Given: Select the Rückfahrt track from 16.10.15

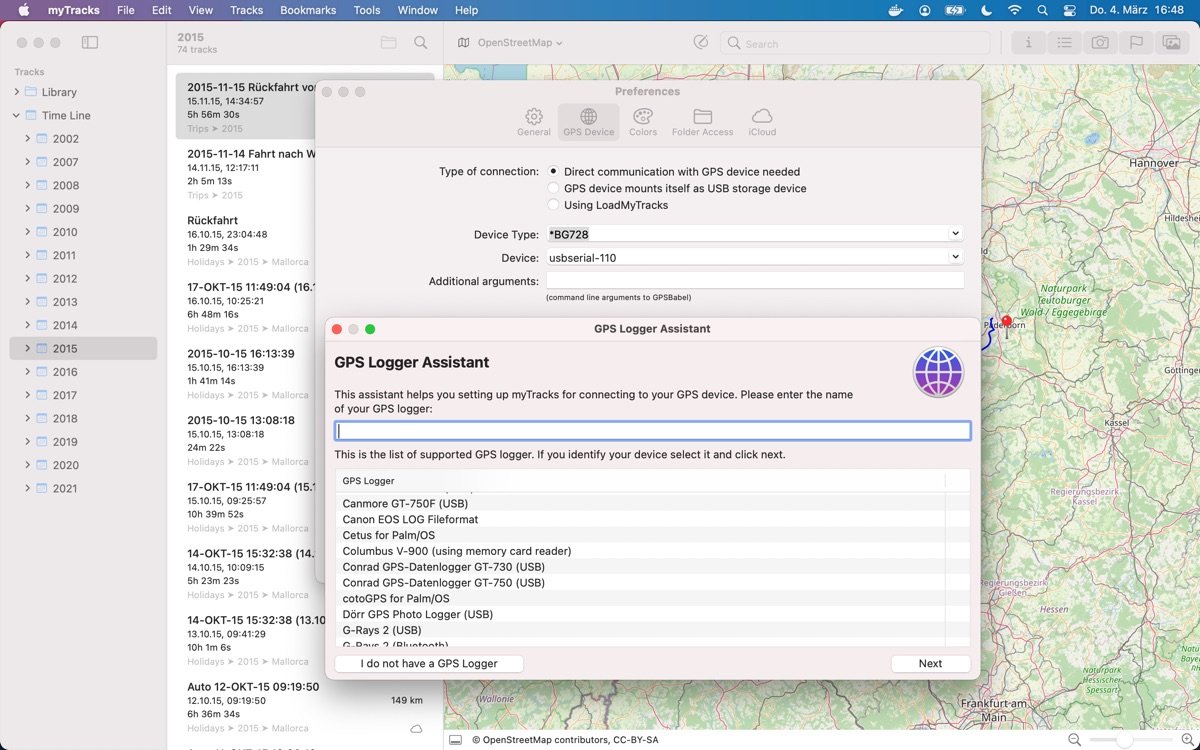Looking at the screenshot, I should tap(246, 243).
